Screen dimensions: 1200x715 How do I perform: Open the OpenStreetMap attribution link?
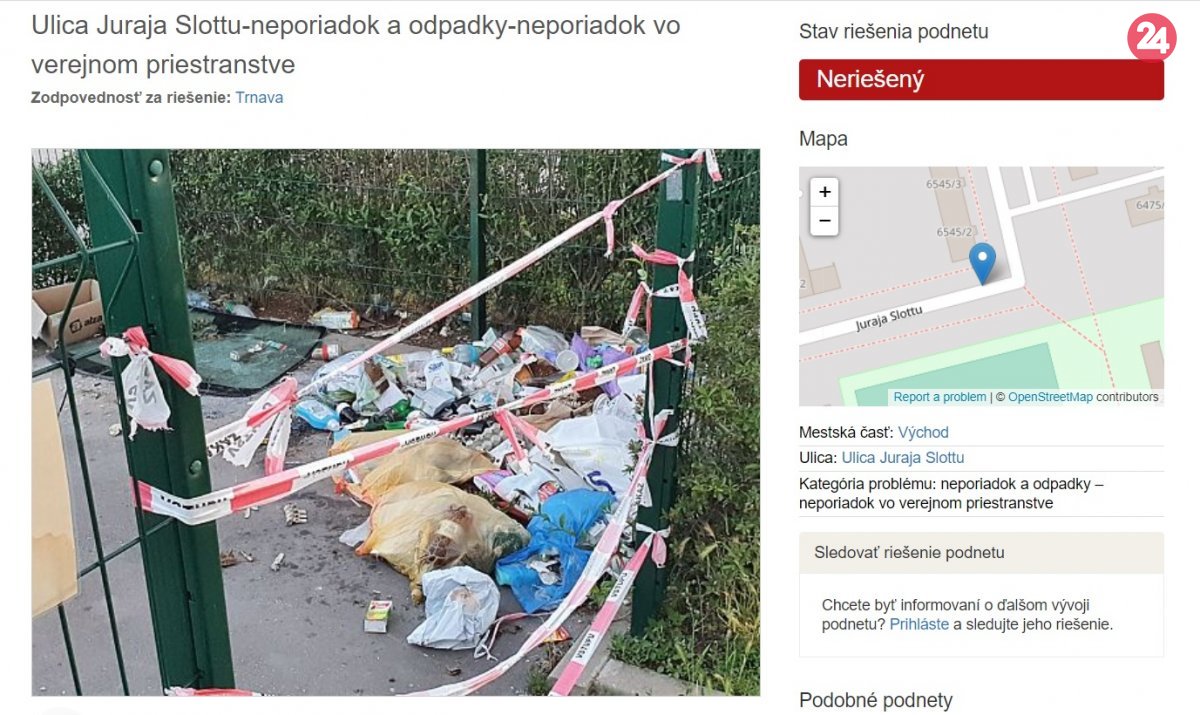(1050, 397)
